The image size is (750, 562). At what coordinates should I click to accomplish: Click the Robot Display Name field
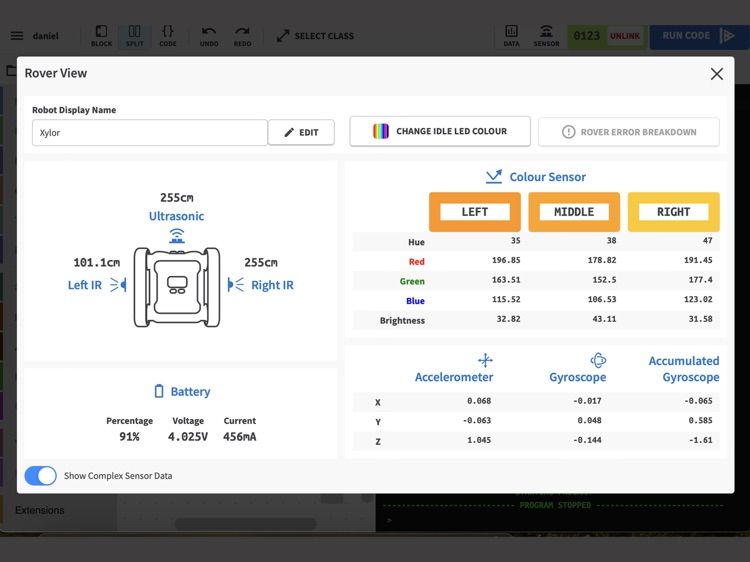150,132
